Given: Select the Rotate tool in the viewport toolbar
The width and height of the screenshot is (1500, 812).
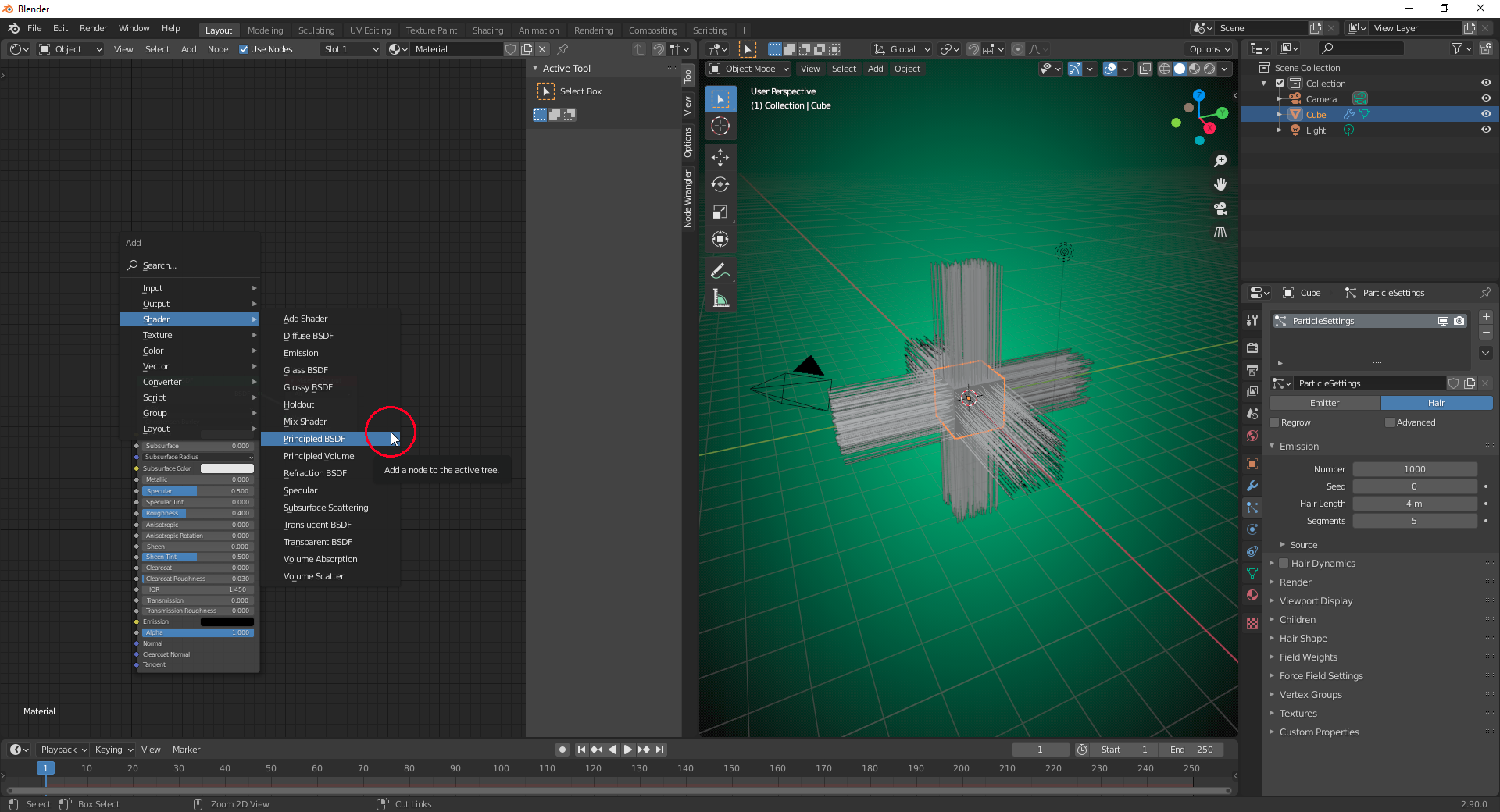Looking at the screenshot, I should tap(720, 184).
